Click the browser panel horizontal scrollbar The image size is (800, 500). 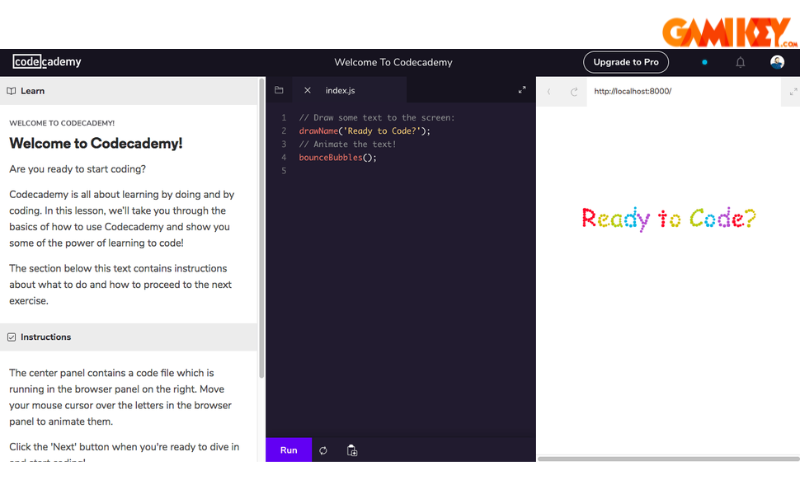[668, 459]
